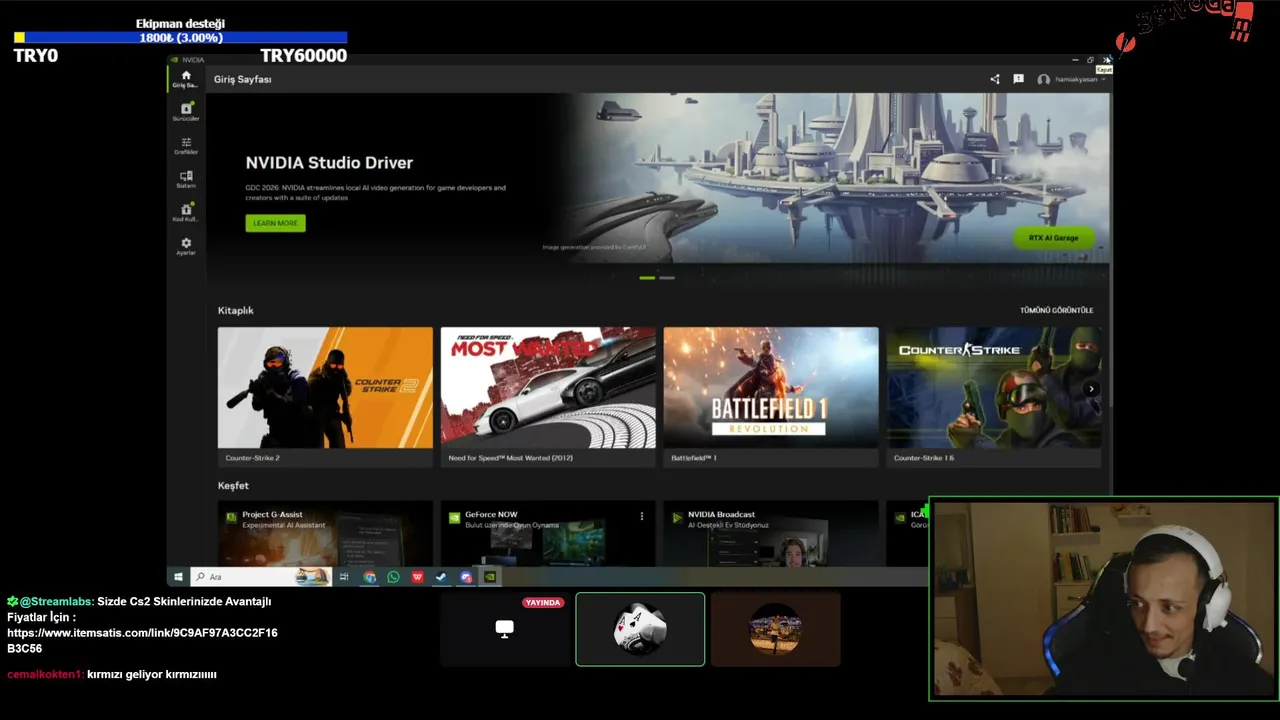The image size is (1280, 720).
Task: Click the screen share tile labeled YAYINDA
Action: [505, 629]
